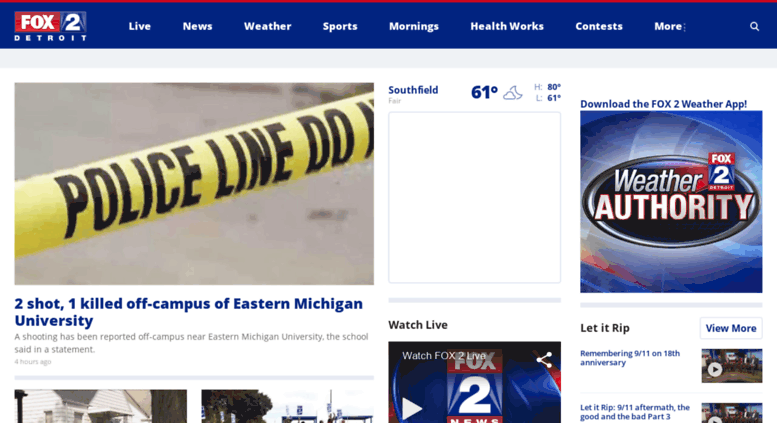Open the search magnifier icon

(754, 26)
